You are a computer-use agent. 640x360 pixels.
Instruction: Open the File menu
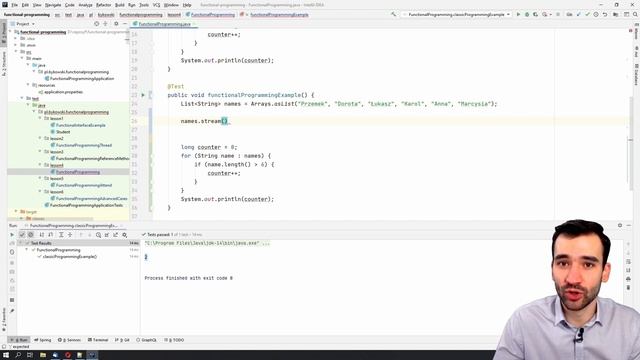pyautogui.click(x=14, y=5)
